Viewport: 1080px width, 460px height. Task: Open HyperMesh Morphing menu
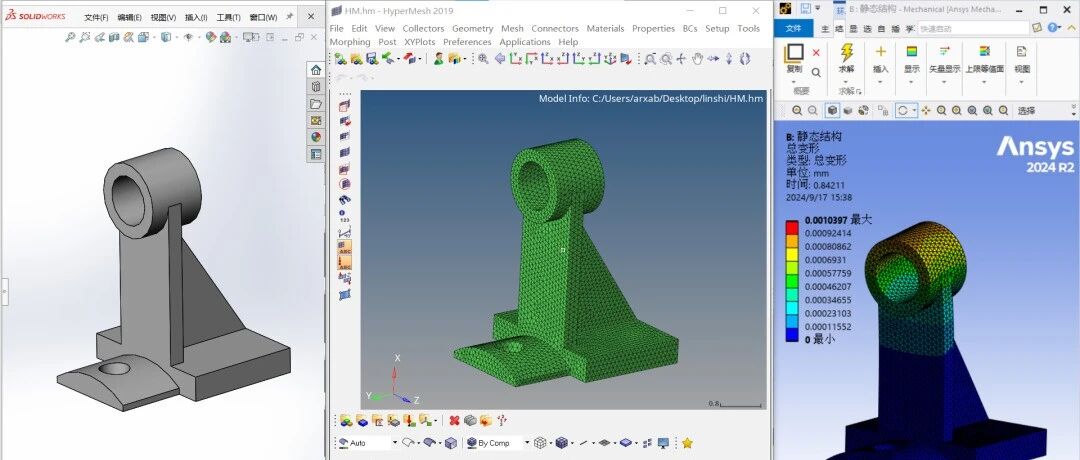click(350, 42)
